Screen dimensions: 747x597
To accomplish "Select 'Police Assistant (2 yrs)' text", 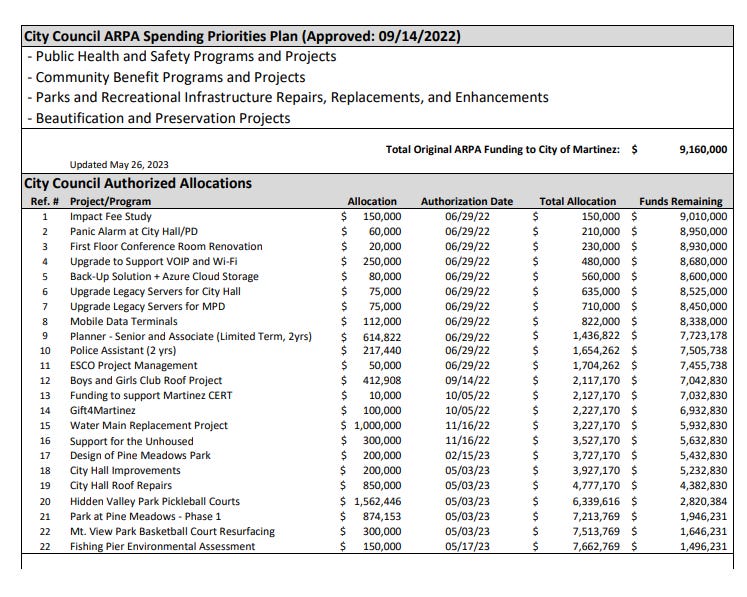I will [x=123, y=351].
